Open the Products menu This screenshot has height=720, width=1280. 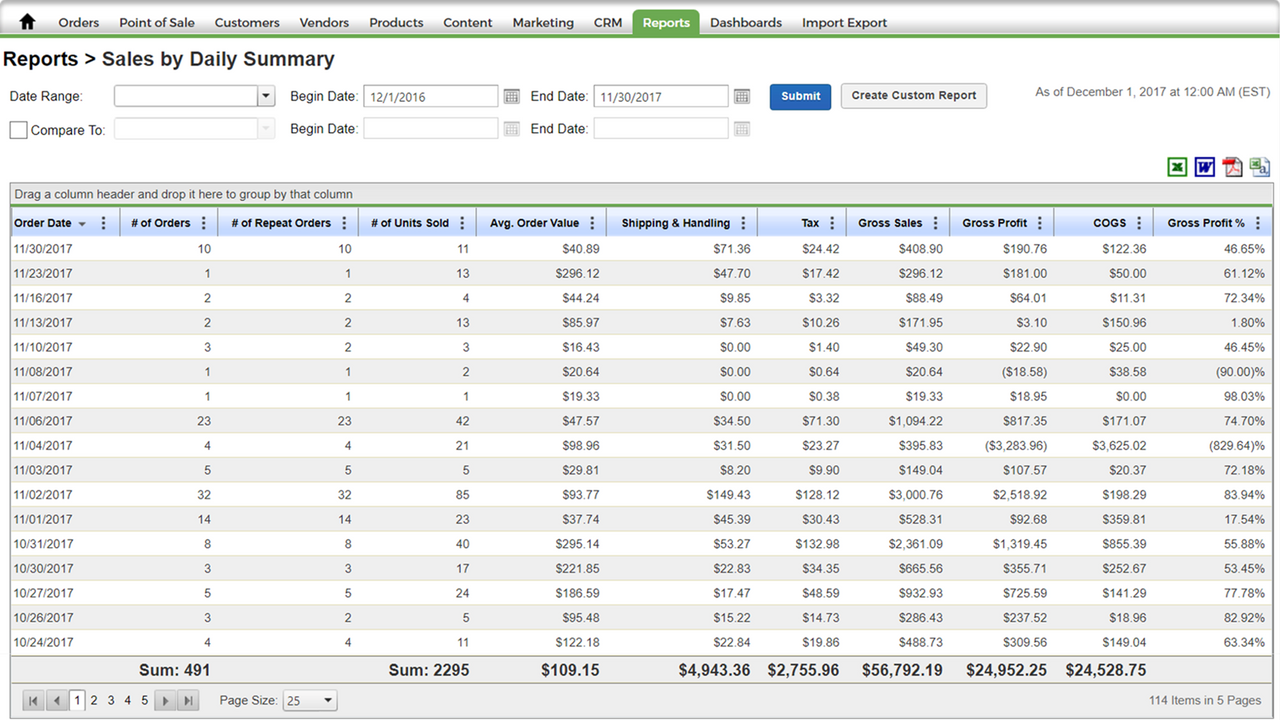point(396,22)
